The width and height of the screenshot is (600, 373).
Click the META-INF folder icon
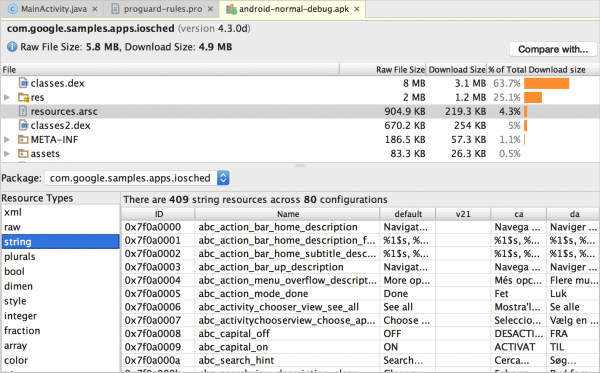click(23, 139)
